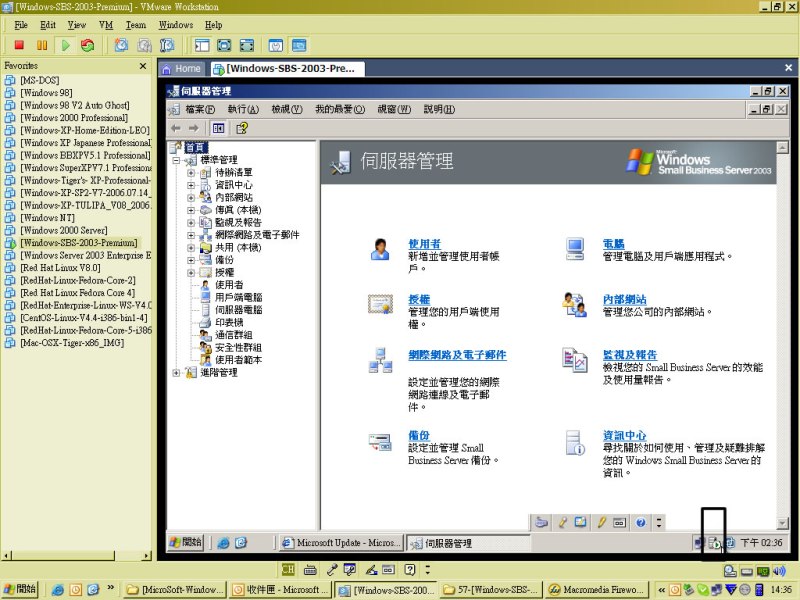The image size is (800, 600).
Task: Click the 收件匣 - Microsoft host taskbar button
Action: pyautogui.click(x=280, y=590)
